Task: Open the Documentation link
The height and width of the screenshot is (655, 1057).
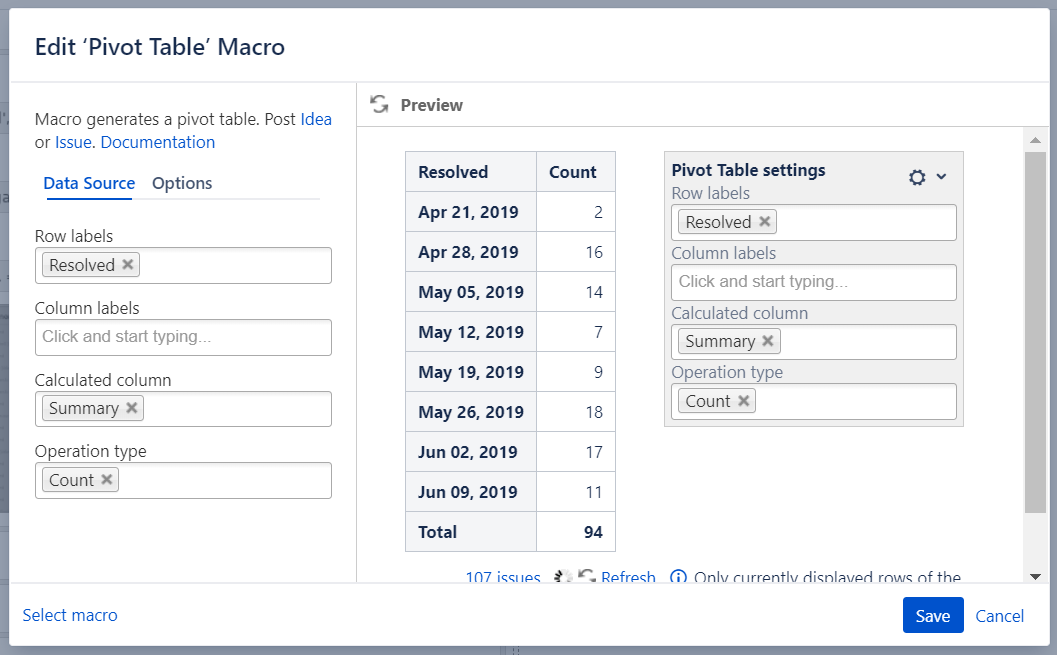Action: (158, 142)
